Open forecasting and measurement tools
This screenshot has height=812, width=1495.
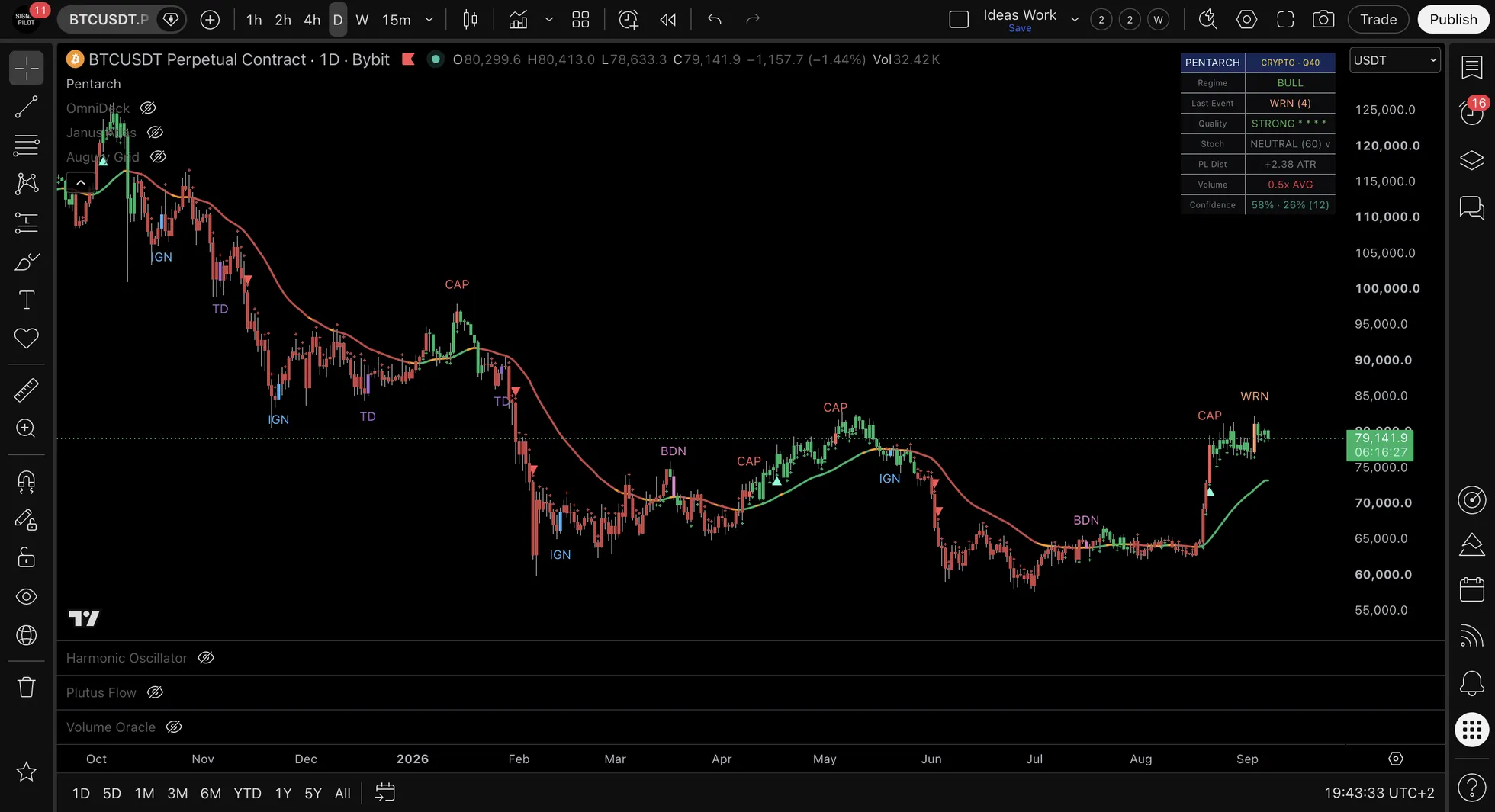pyautogui.click(x=26, y=222)
